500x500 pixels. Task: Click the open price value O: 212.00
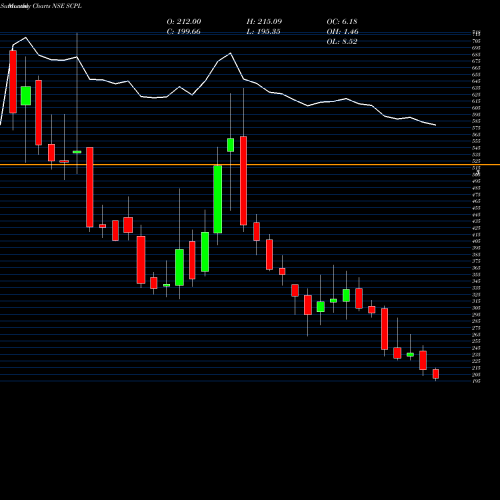coord(184,22)
